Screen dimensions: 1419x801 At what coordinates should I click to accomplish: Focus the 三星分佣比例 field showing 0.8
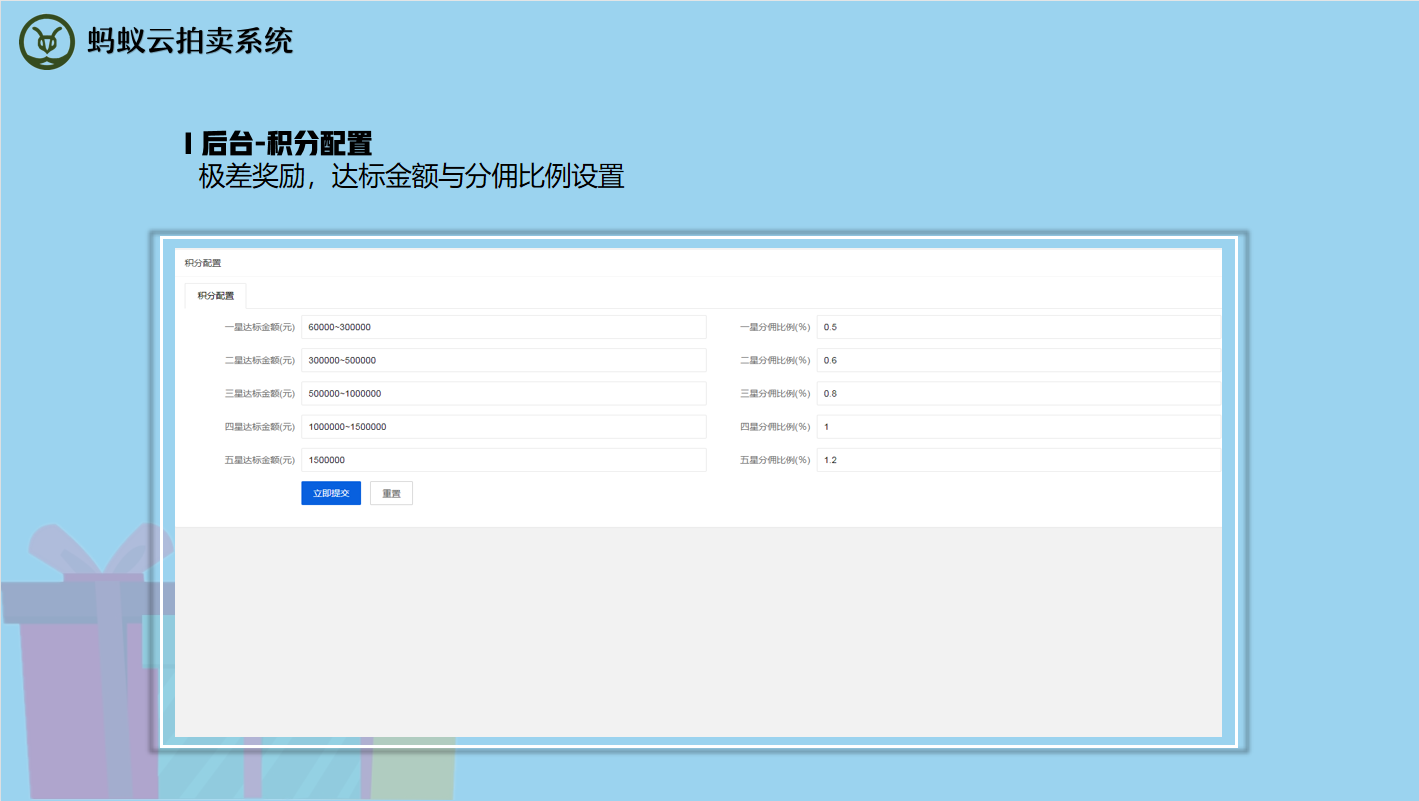click(1018, 393)
